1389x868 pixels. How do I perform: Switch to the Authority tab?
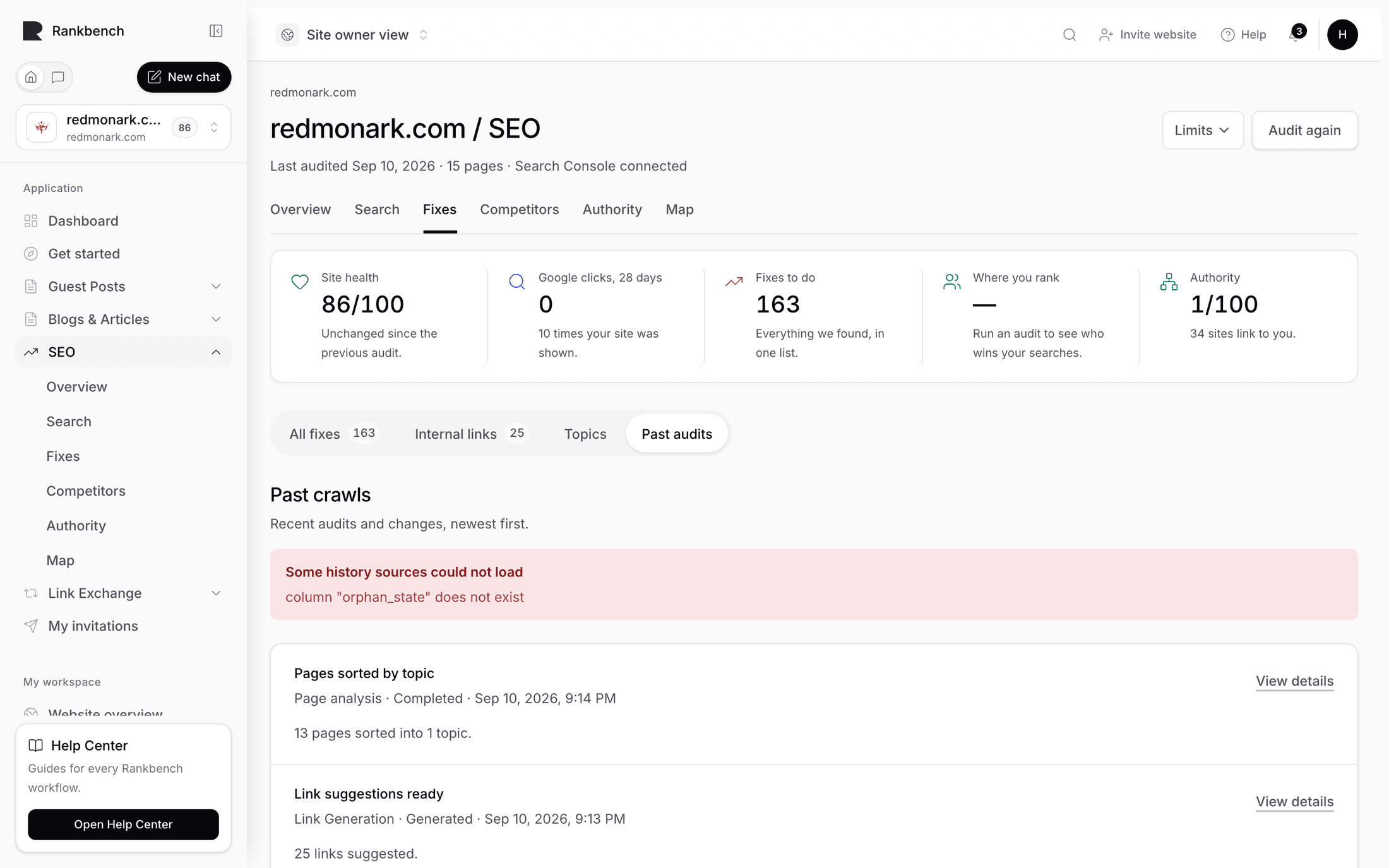612,210
